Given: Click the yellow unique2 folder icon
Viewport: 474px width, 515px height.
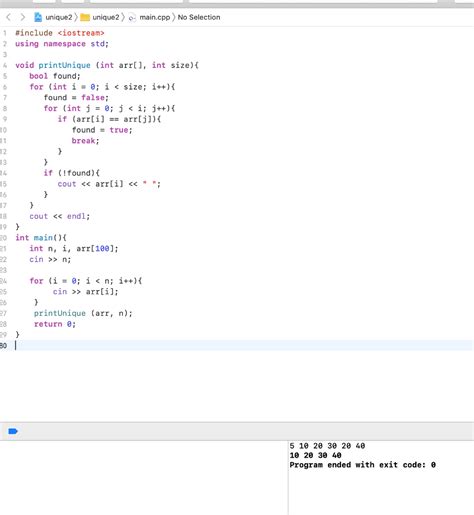Looking at the screenshot, I should pos(85,17).
